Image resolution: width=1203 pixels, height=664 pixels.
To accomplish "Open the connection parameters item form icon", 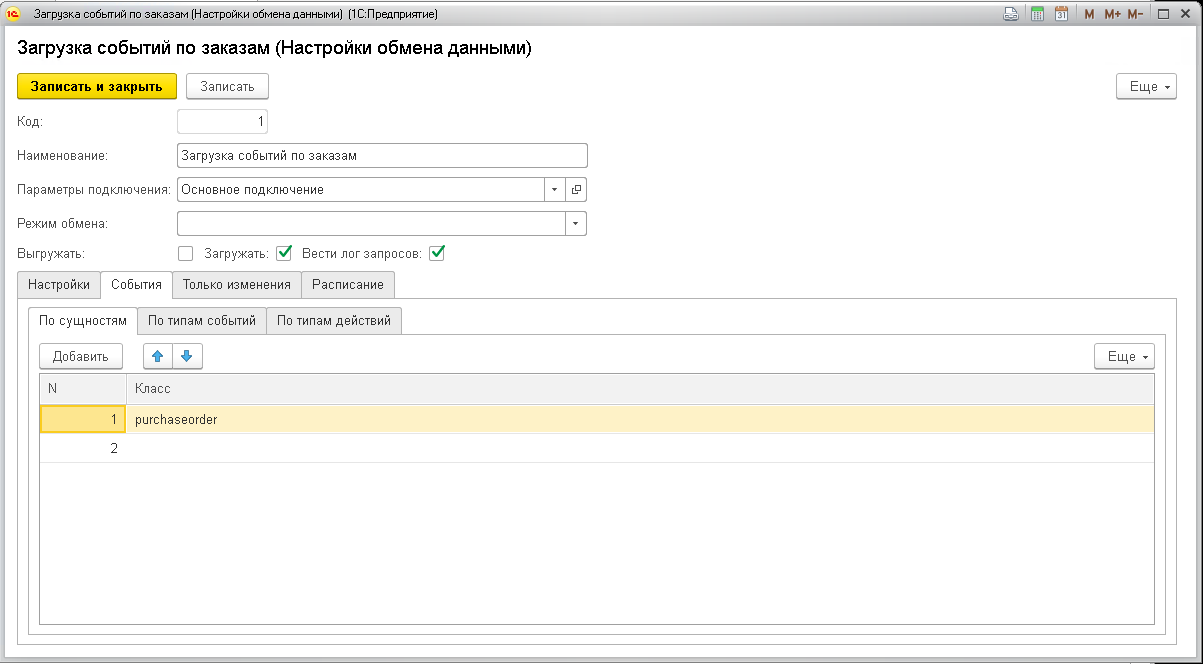I will (576, 189).
